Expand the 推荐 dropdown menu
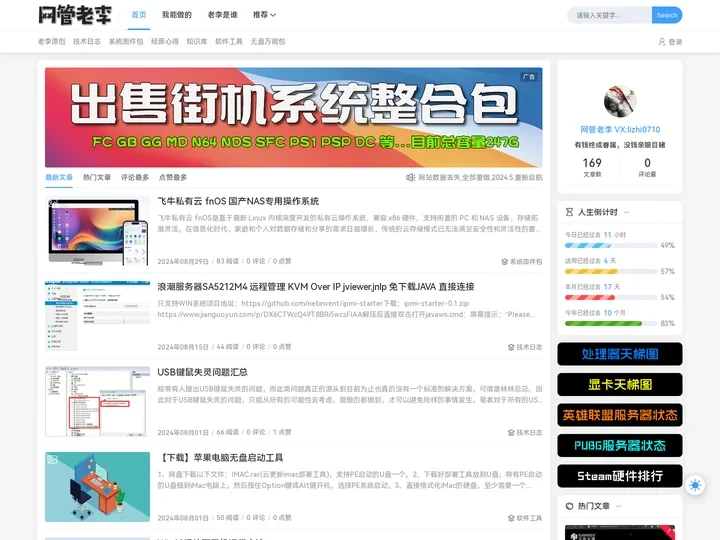 (x=264, y=15)
